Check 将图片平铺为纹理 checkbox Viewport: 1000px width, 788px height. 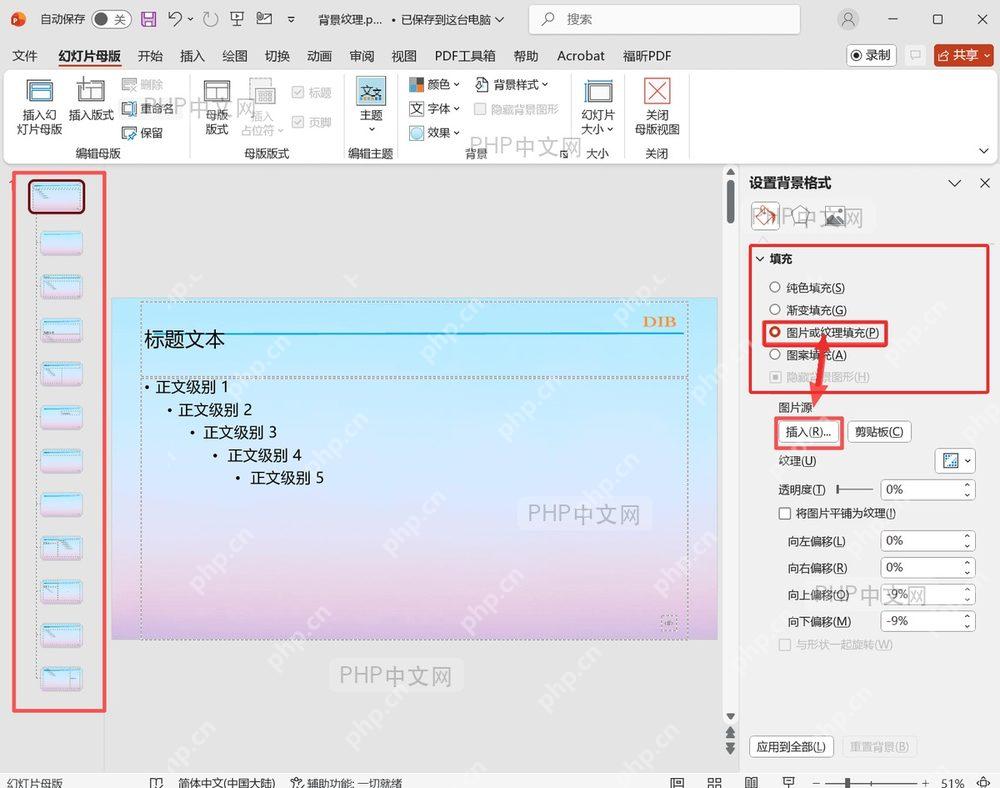click(x=785, y=513)
